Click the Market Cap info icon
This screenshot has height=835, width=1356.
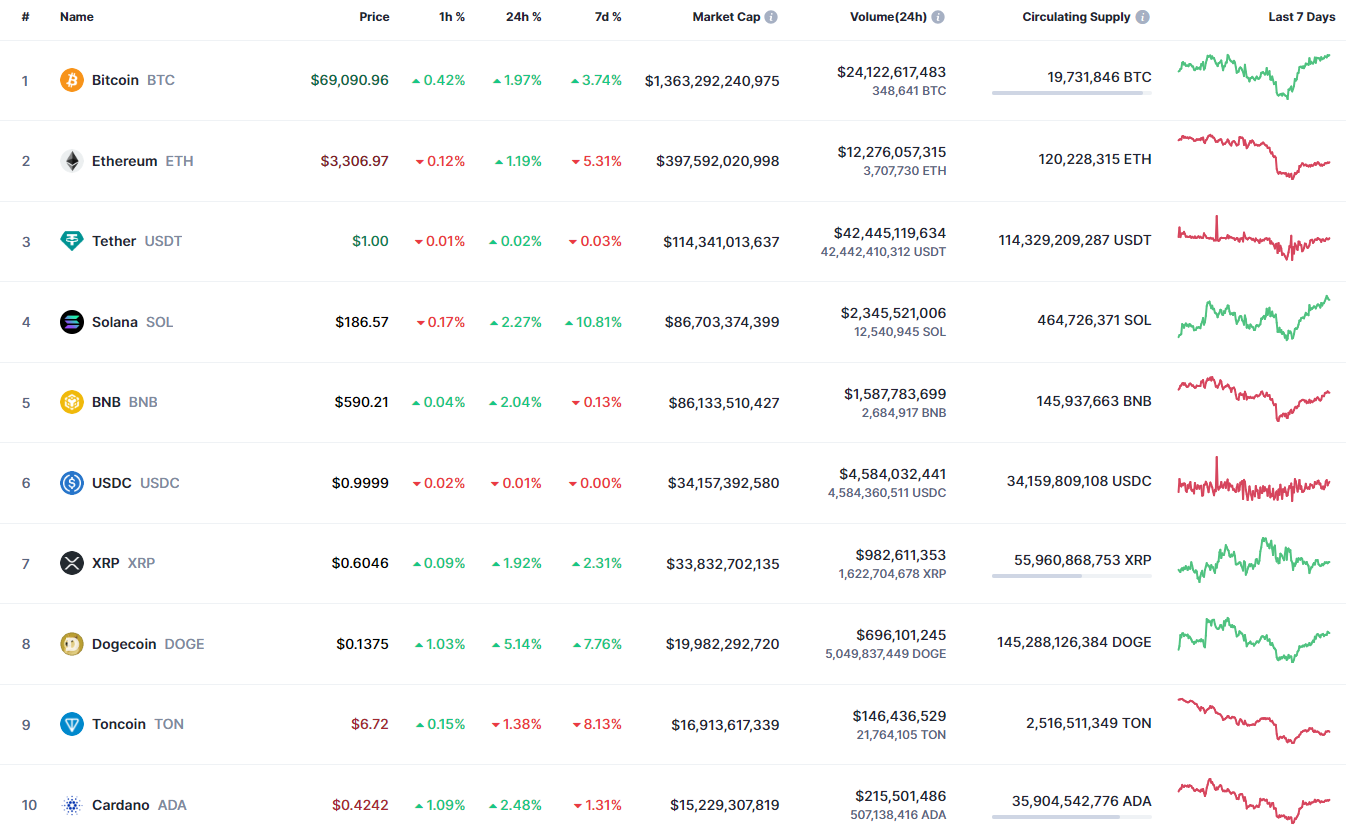(771, 17)
